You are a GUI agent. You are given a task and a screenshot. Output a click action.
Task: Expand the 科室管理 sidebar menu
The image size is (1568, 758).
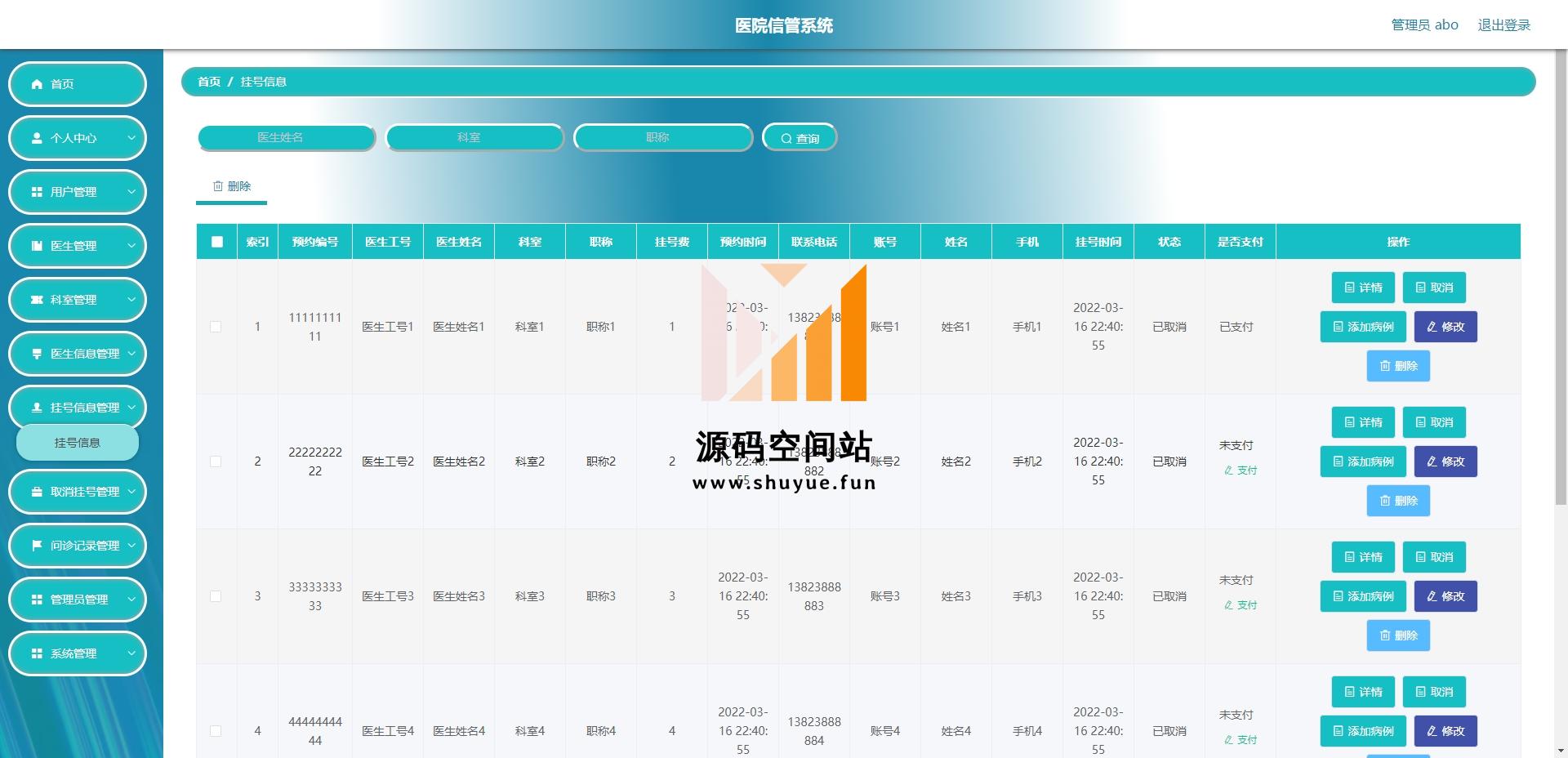tap(78, 300)
